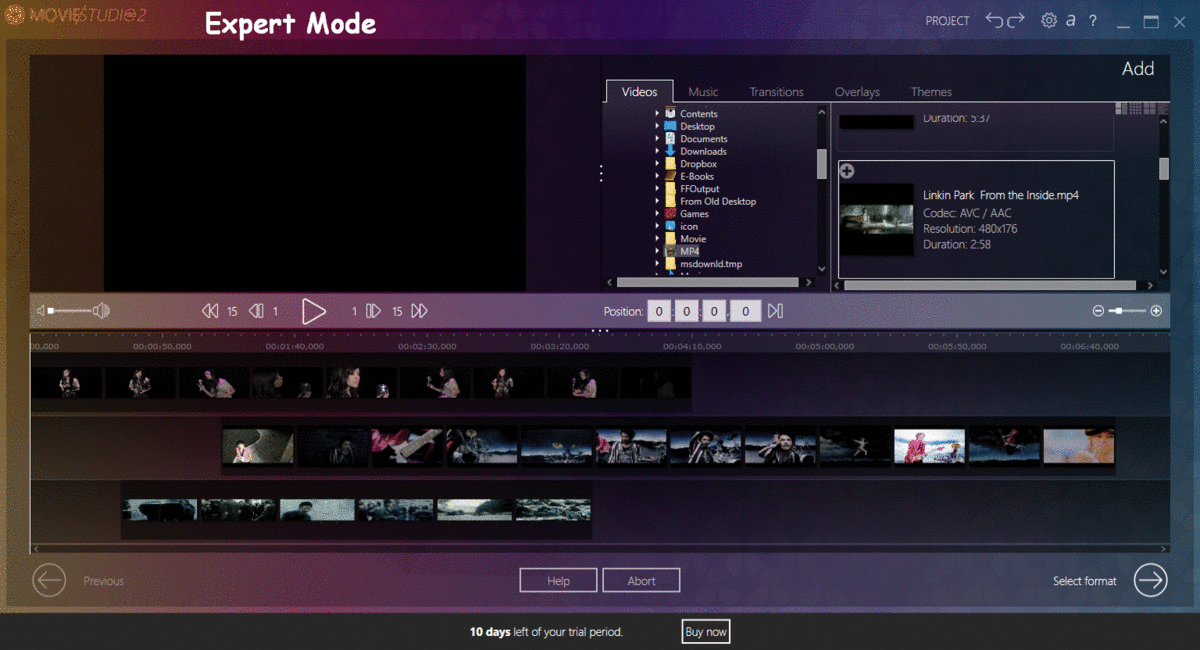
Task: Step back 1 frame
Action: click(x=256, y=311)
